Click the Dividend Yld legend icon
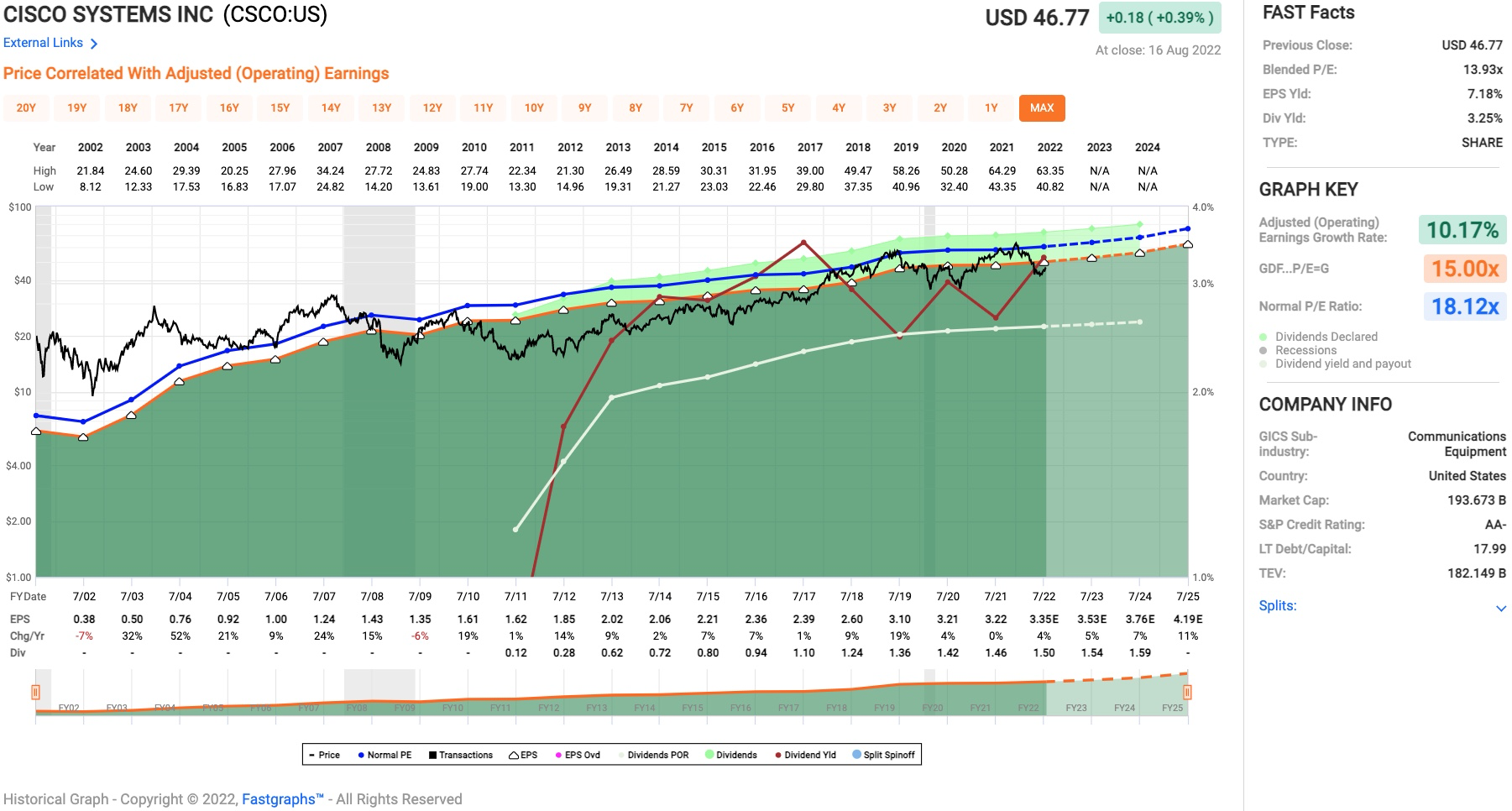 point(778,755)
